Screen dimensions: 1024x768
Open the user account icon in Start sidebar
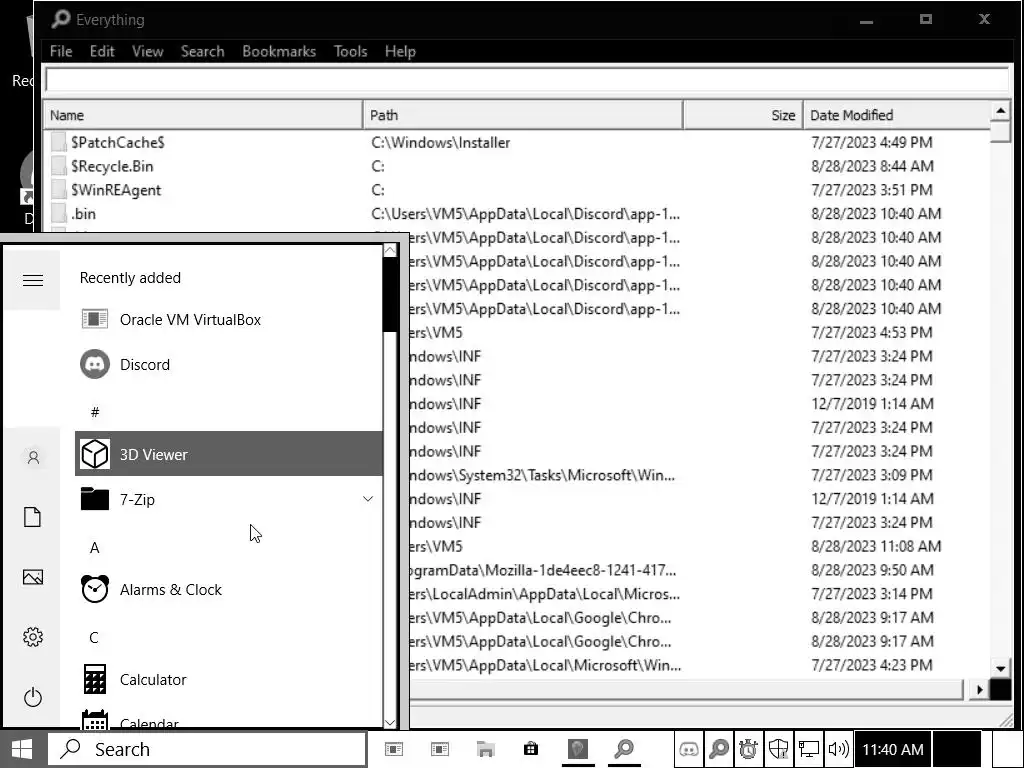pyautogui.click(x=33, y=457)
